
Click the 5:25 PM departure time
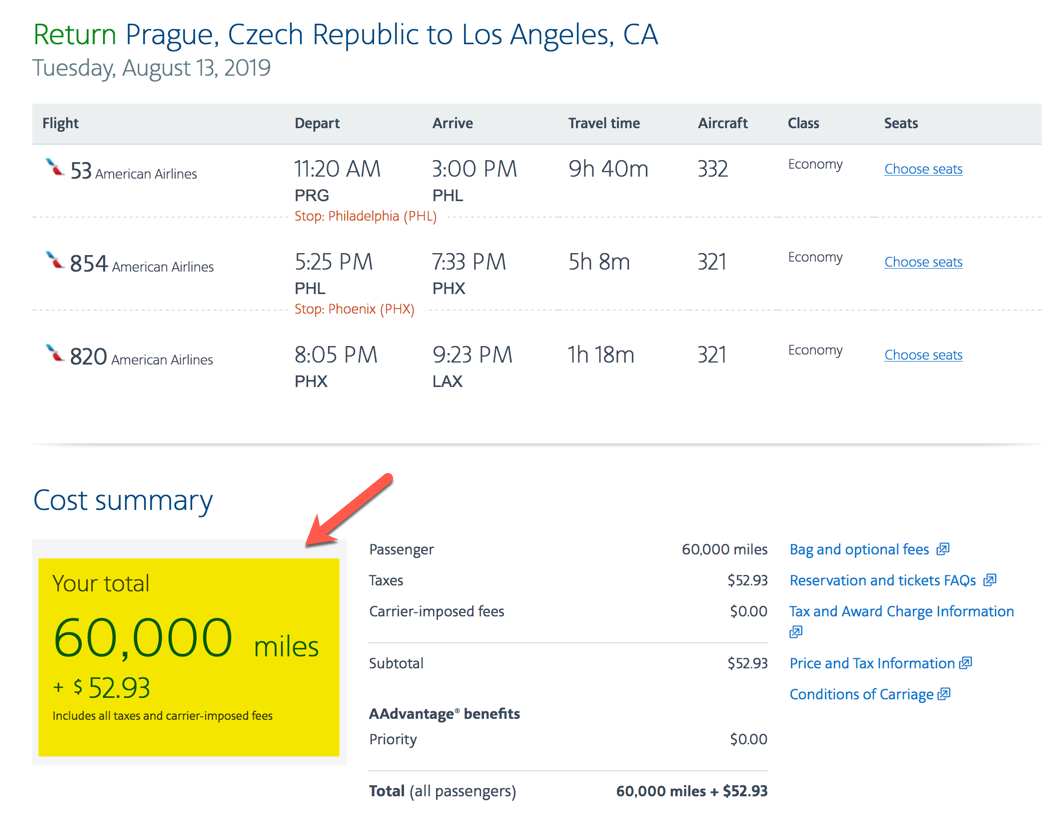tap(334, 262)
